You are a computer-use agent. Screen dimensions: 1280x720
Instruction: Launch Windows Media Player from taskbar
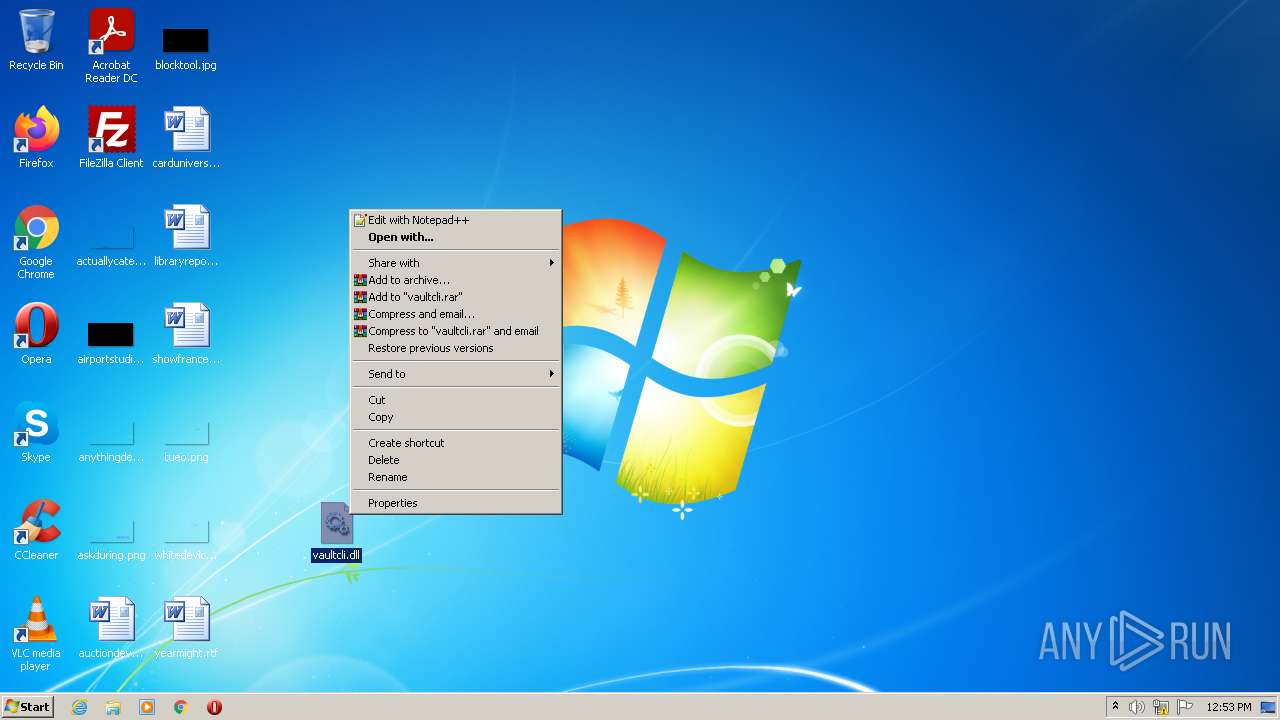(147, 707)
